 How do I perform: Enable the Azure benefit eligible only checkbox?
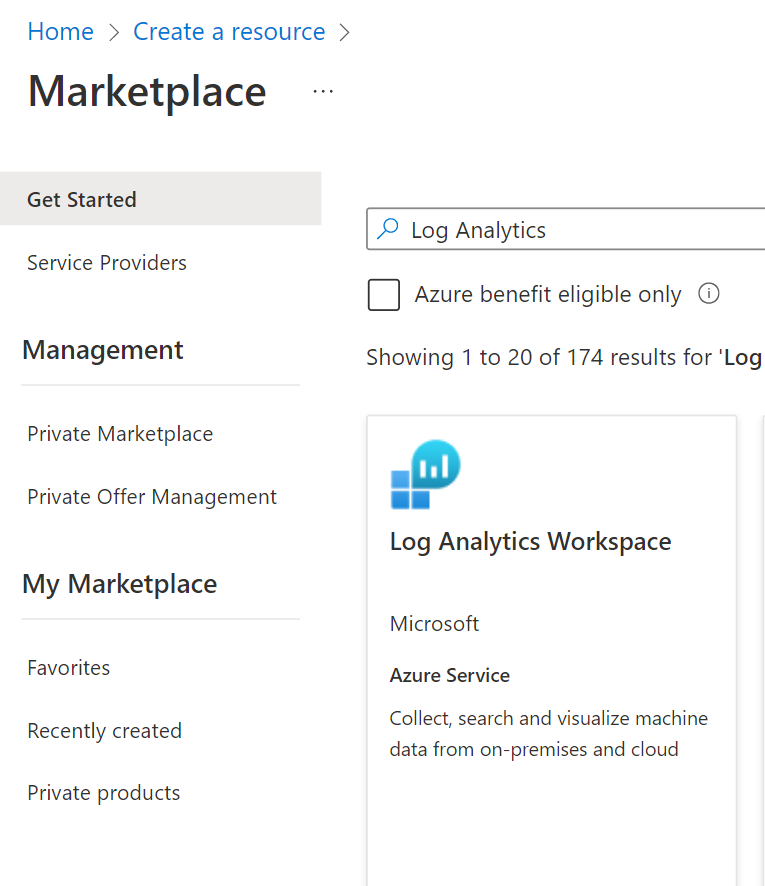tap(384, 295)
